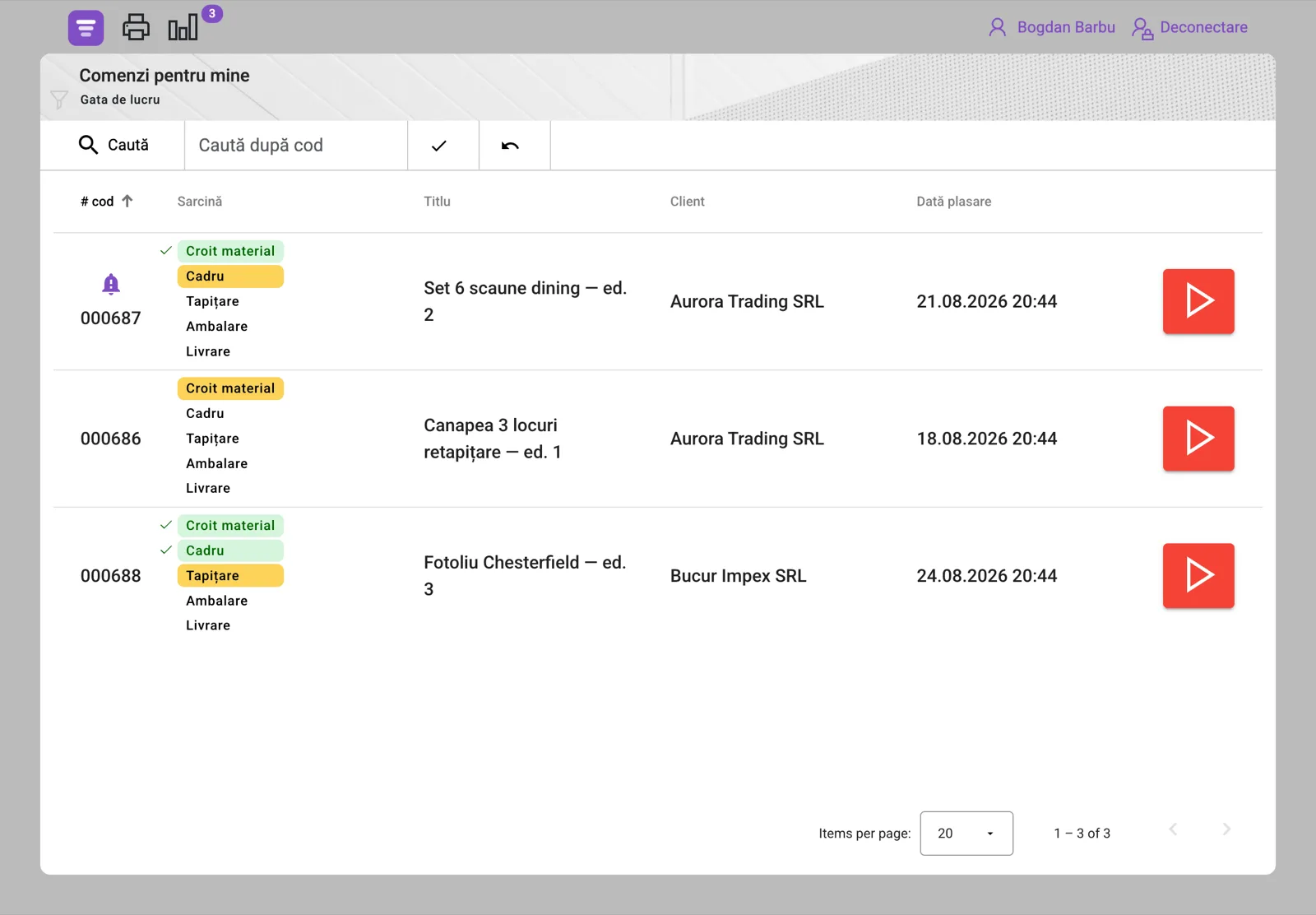The height and width of the screenshot is (915, 1316).
Task: Click the Sarcină column header
Action: click(200, 202)
